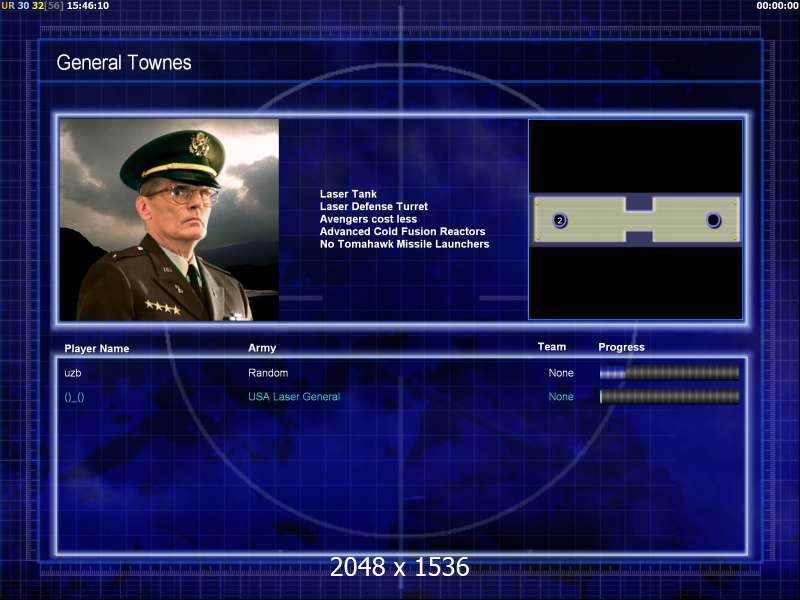Click the General Townes title heading

click(x=124, y=63)
